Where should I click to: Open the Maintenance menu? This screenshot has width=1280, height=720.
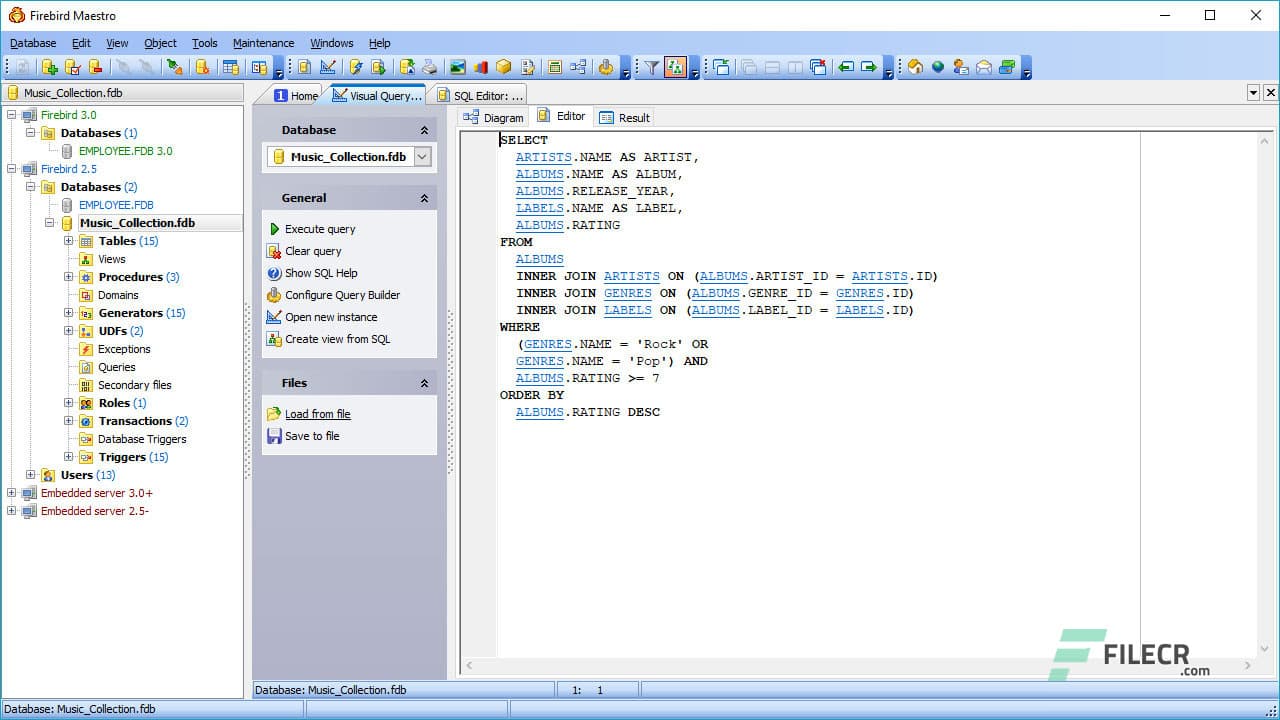coord(263,43)
